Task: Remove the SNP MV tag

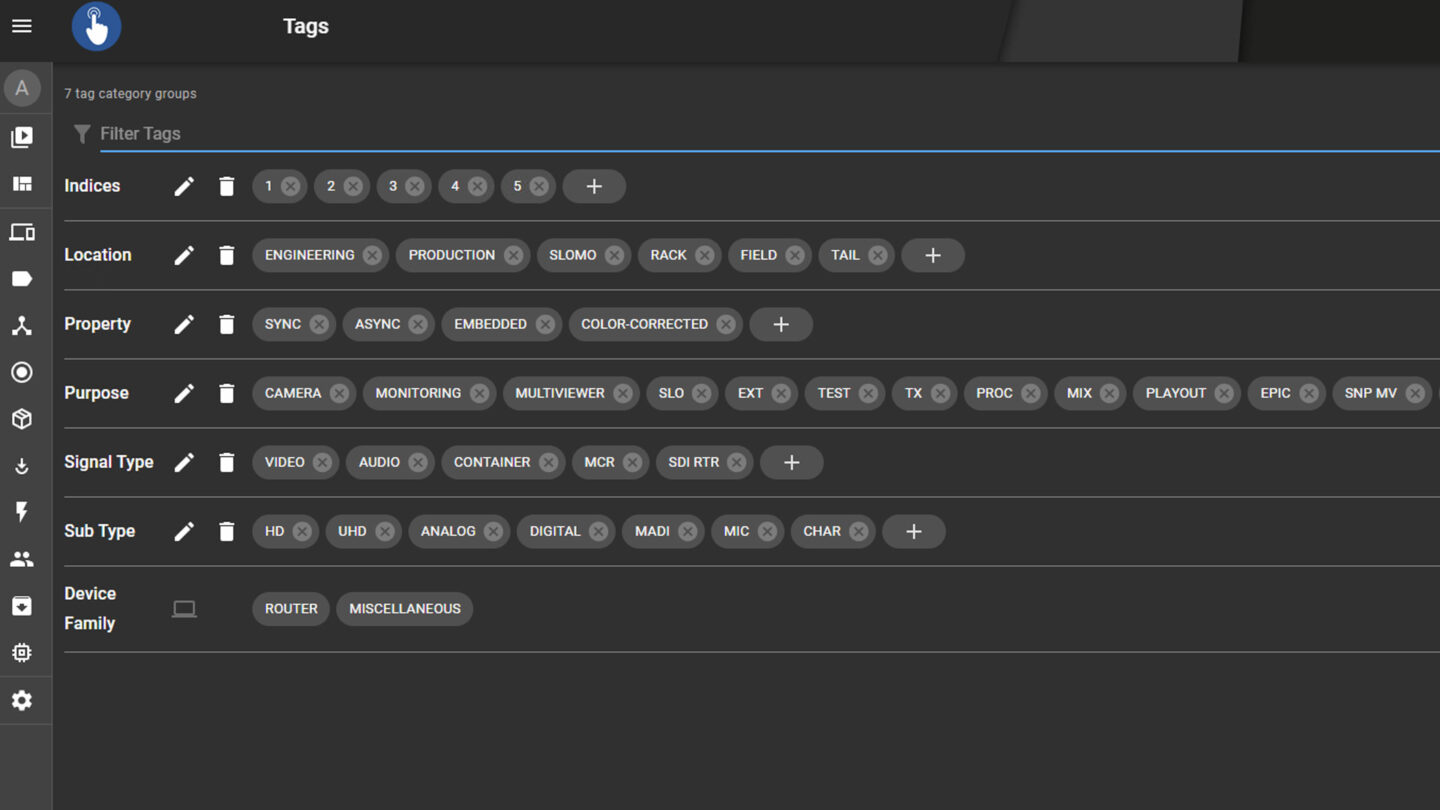Action: (x=1415, y=393)
